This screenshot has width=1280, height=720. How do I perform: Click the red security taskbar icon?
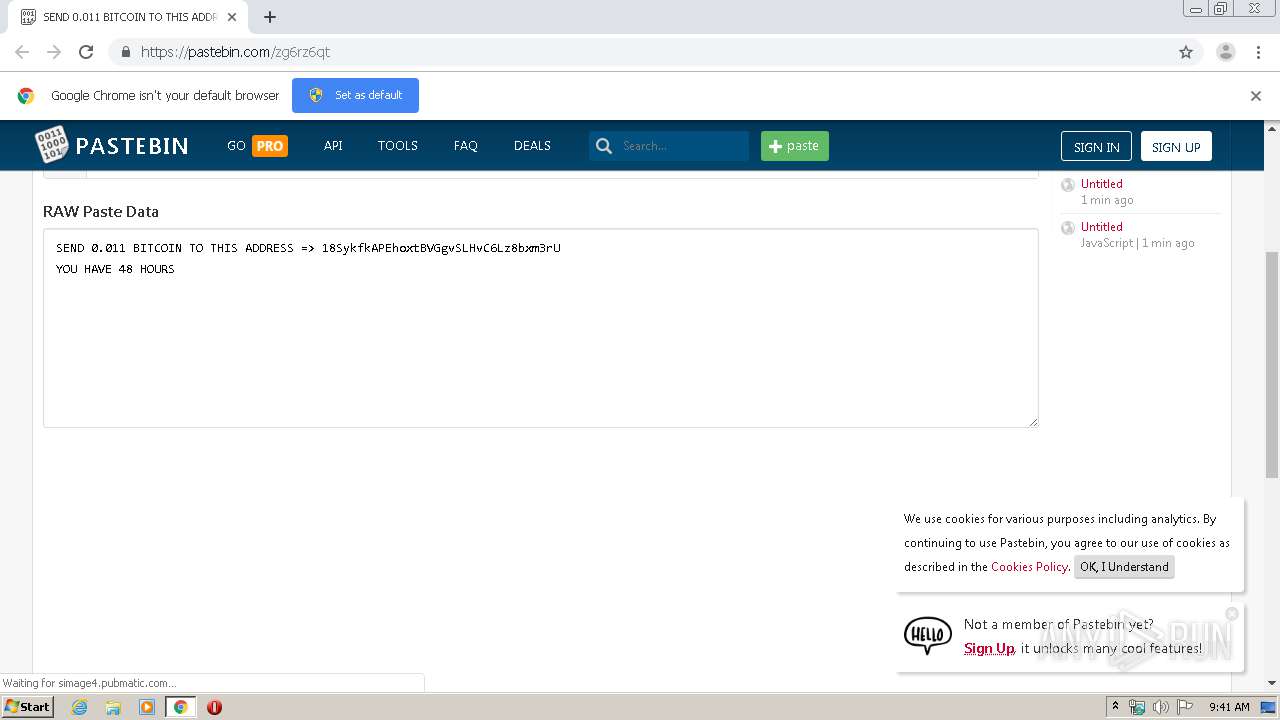214,707
